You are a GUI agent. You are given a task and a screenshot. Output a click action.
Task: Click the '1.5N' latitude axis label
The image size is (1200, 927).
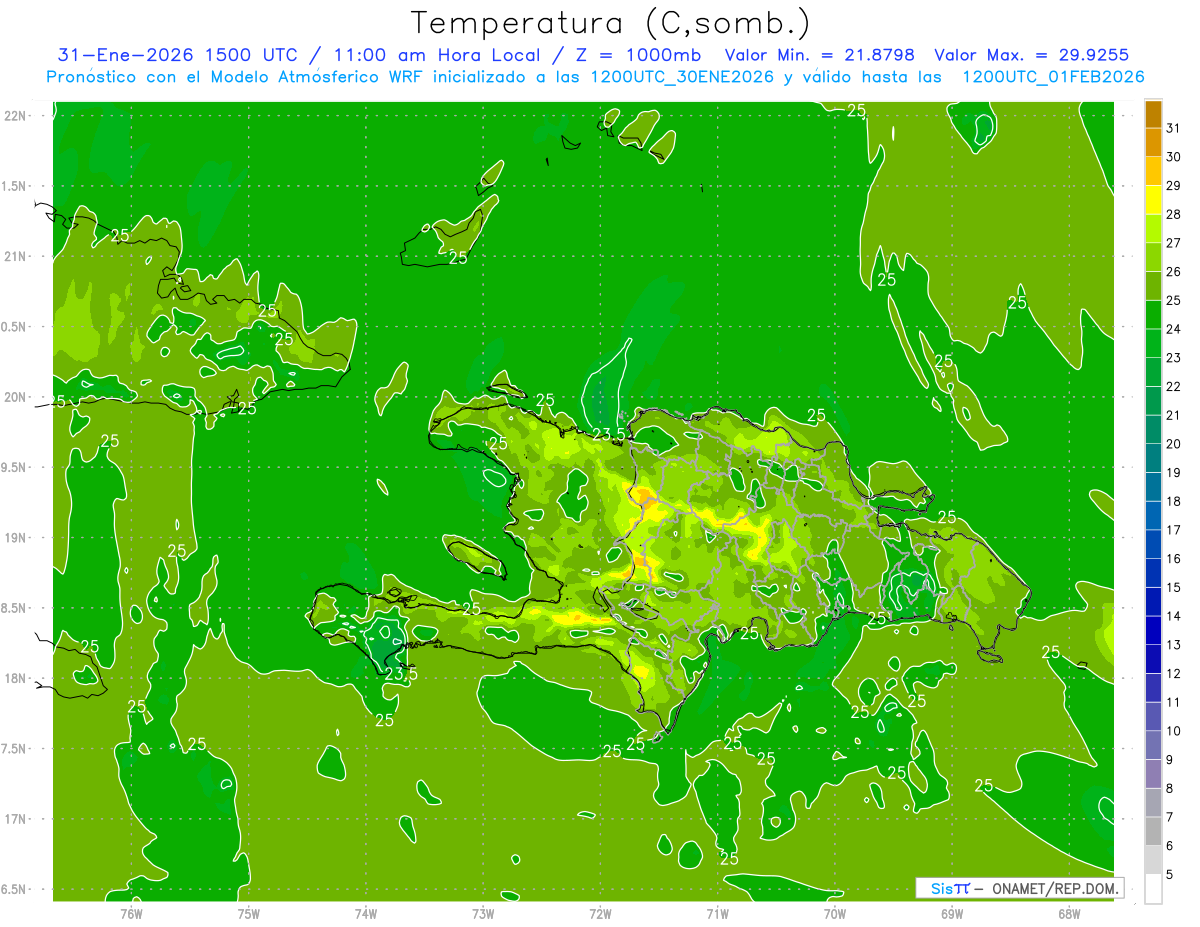tap(15, 186)
